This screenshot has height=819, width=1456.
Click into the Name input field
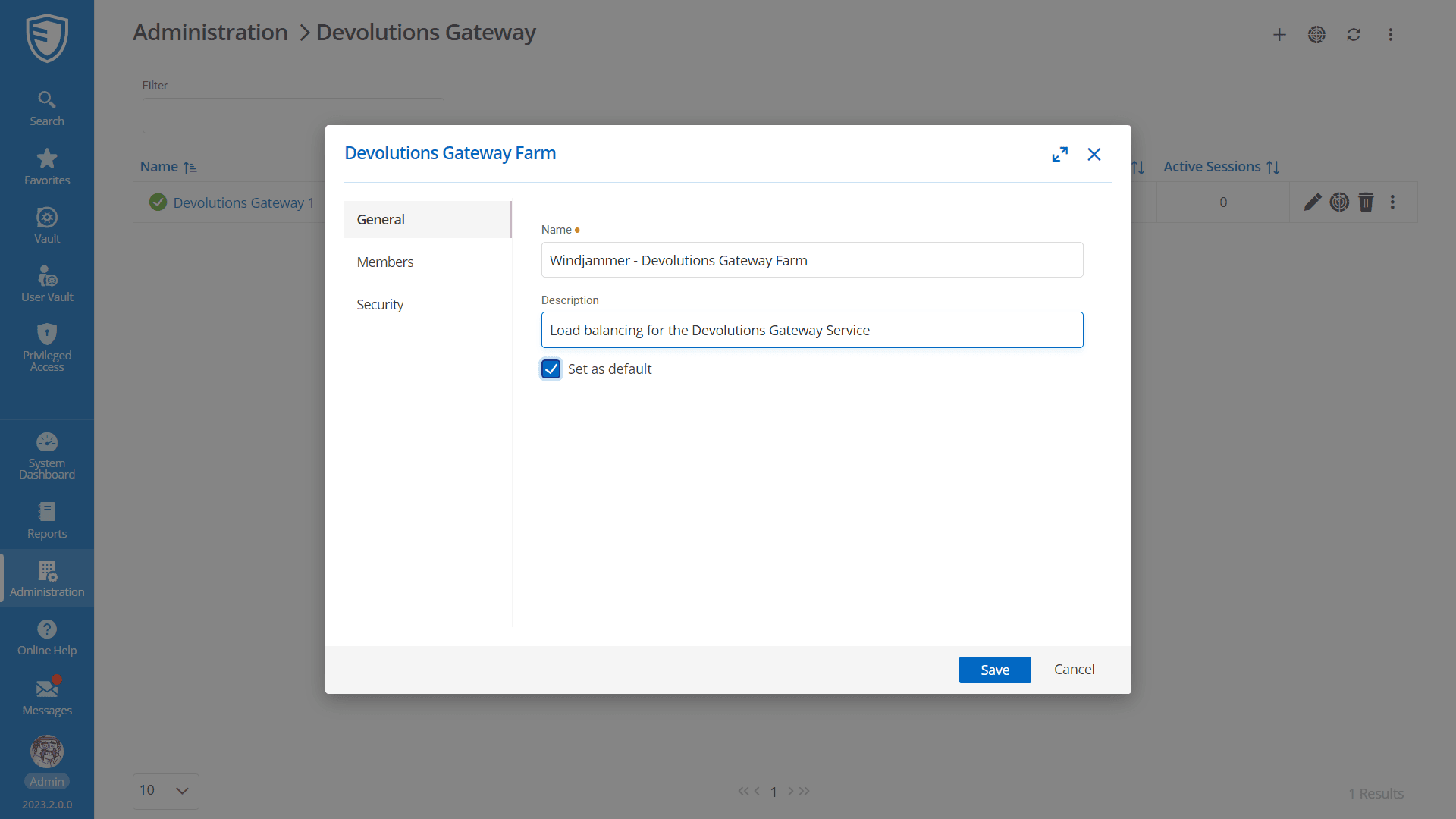(811, 260)
